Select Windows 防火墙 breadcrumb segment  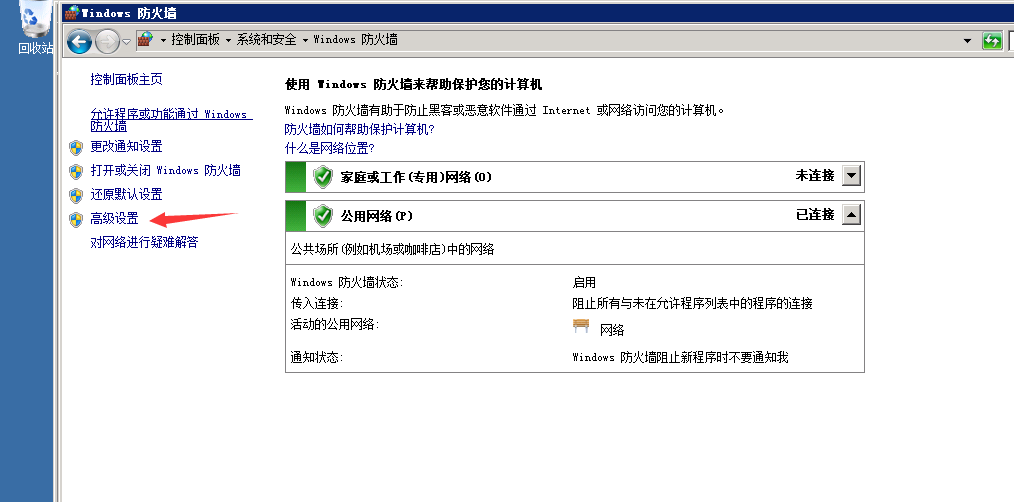[356, 39]
